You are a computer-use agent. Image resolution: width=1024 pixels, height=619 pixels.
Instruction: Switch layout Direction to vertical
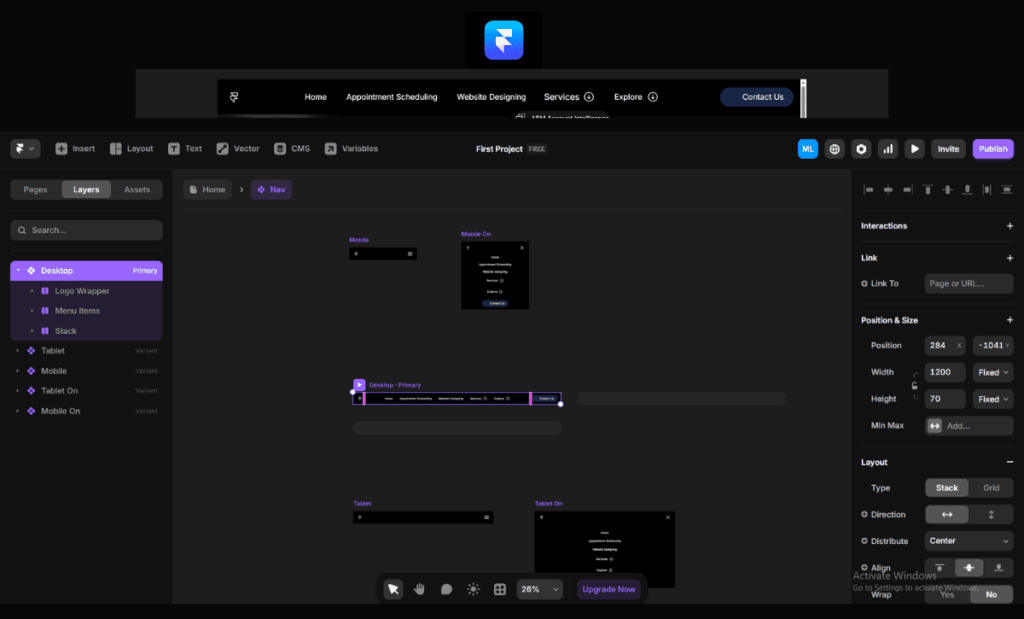991,514
